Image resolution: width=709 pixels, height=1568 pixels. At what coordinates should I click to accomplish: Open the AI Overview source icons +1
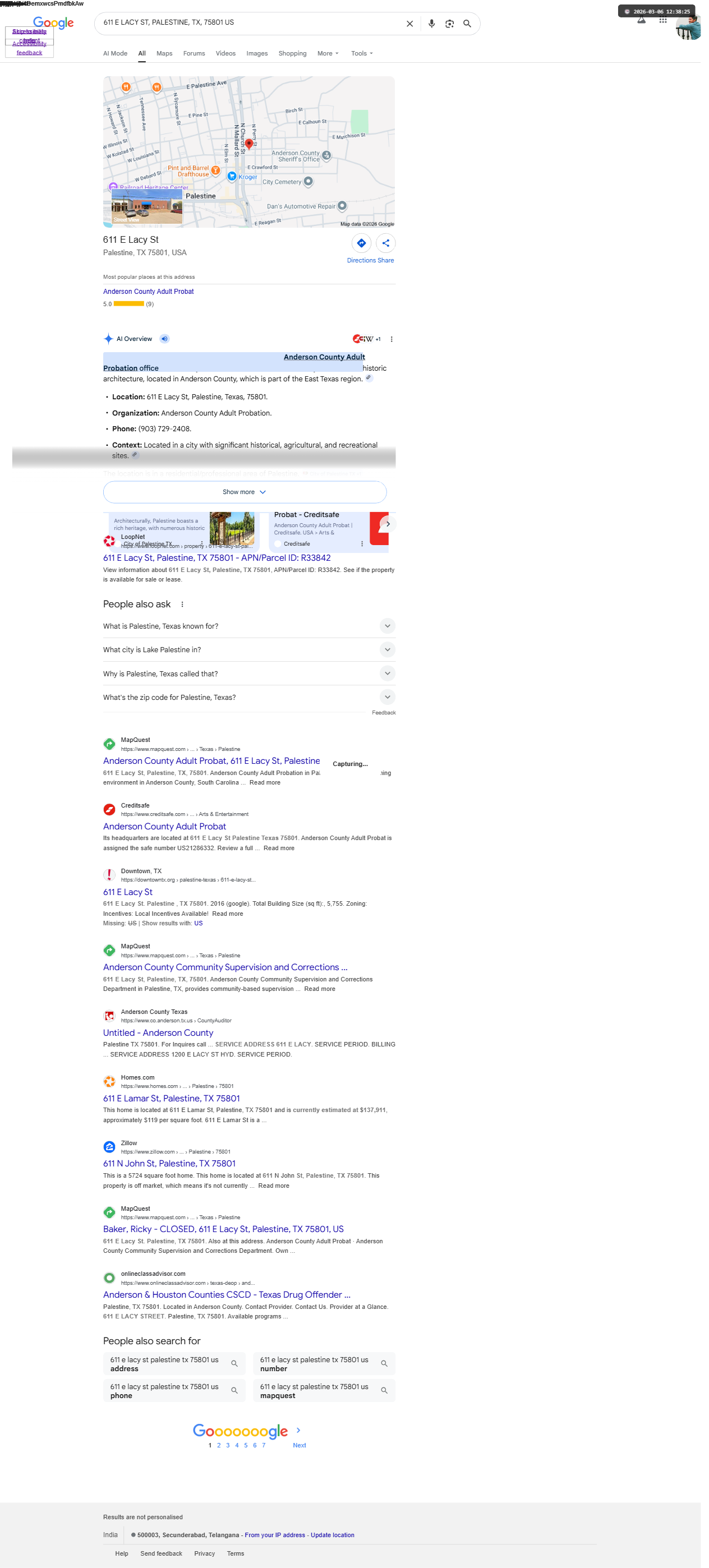[366, 339]
